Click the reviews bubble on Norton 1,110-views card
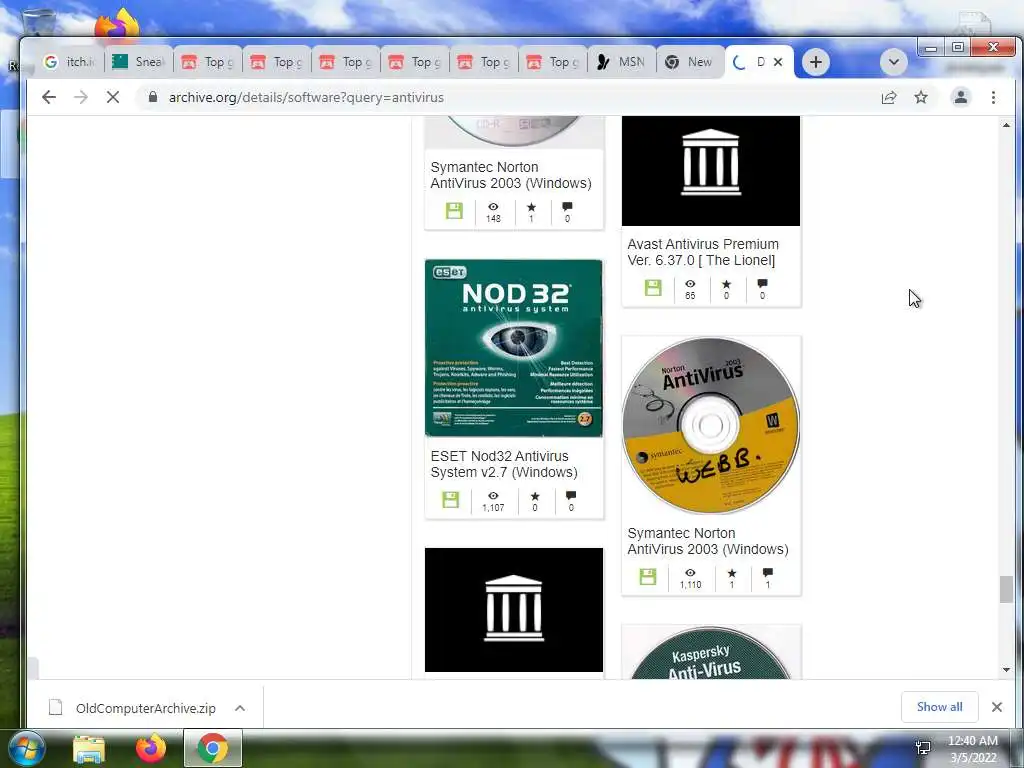1024x768 pixels. click(x=767, y=572)
